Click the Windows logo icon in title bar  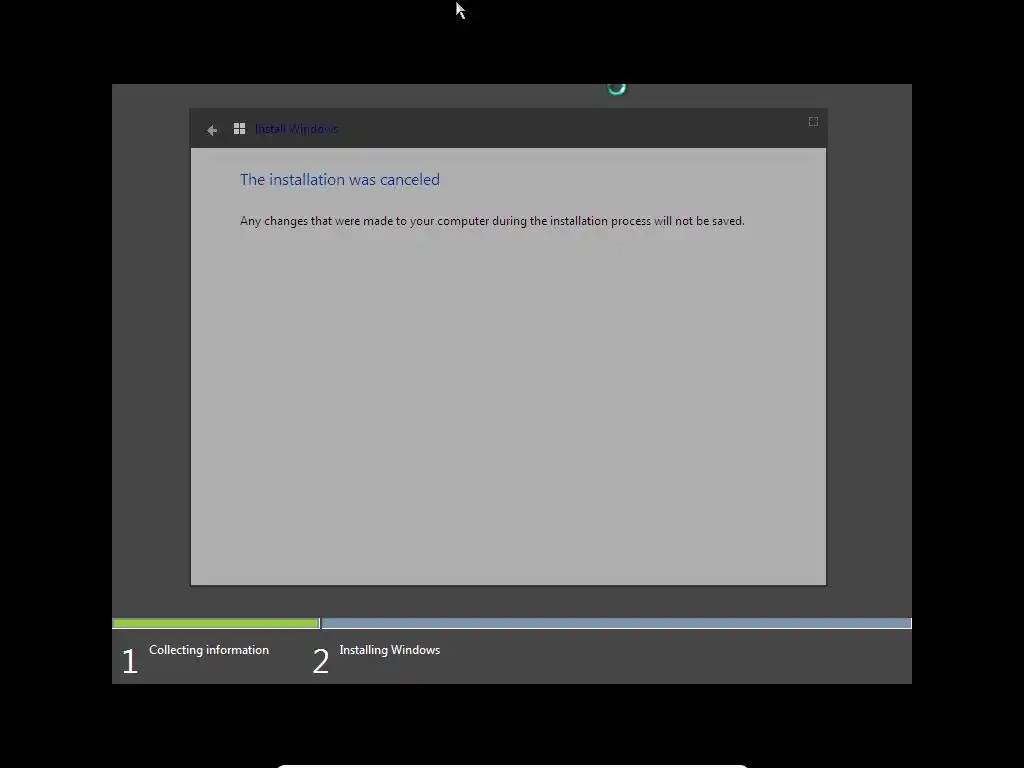[x=240, y=129]
